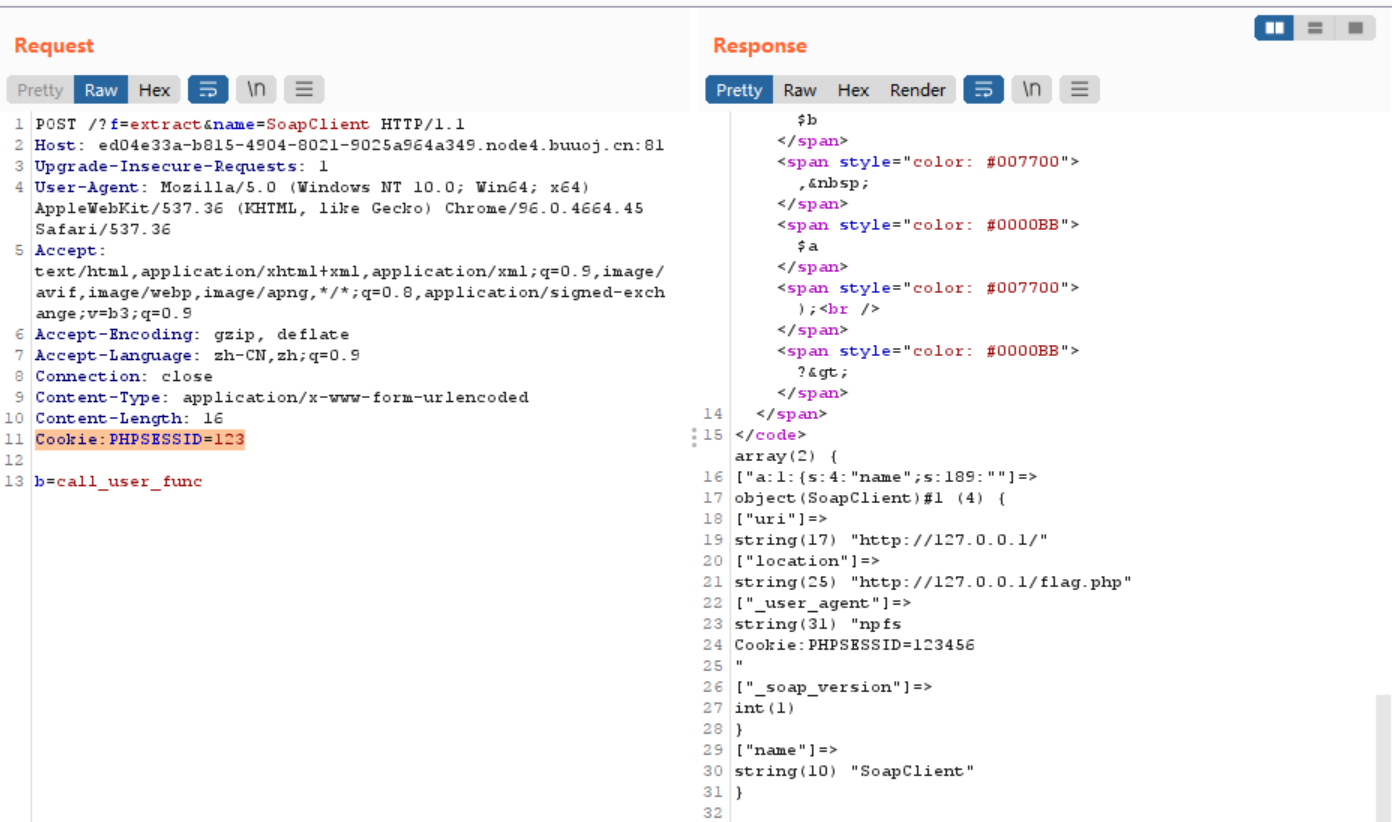Click the Accept-Language header line

(197, 355)
